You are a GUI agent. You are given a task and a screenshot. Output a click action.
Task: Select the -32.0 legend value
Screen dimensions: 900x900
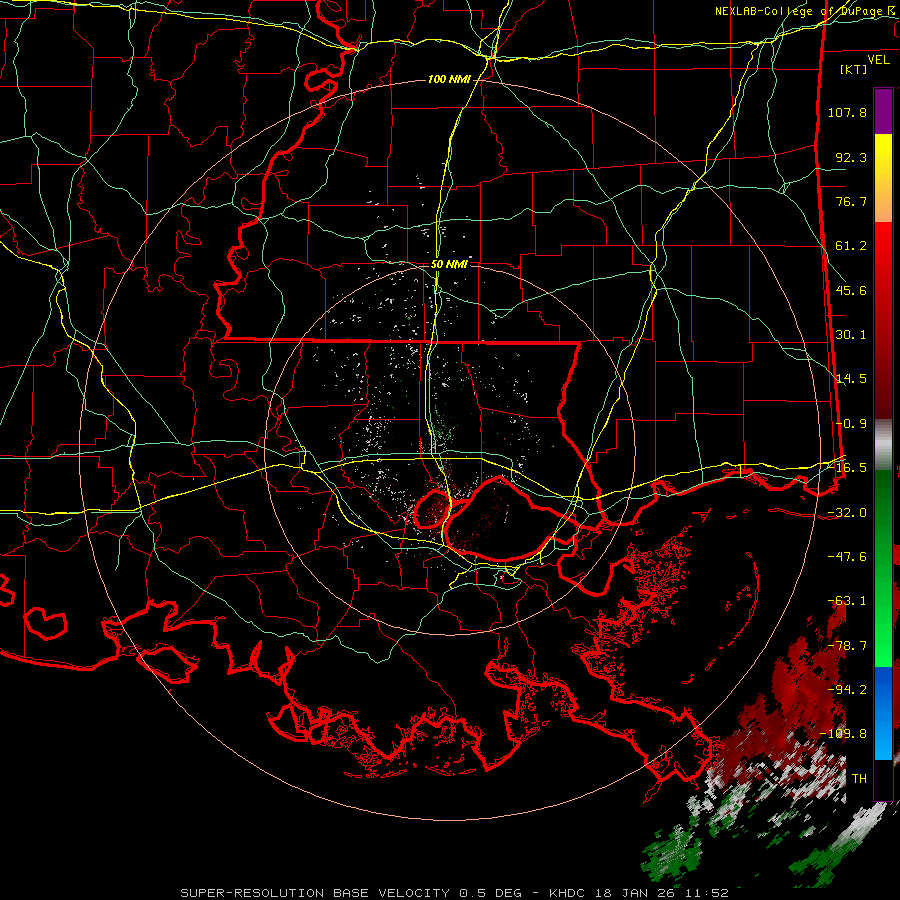847,513
